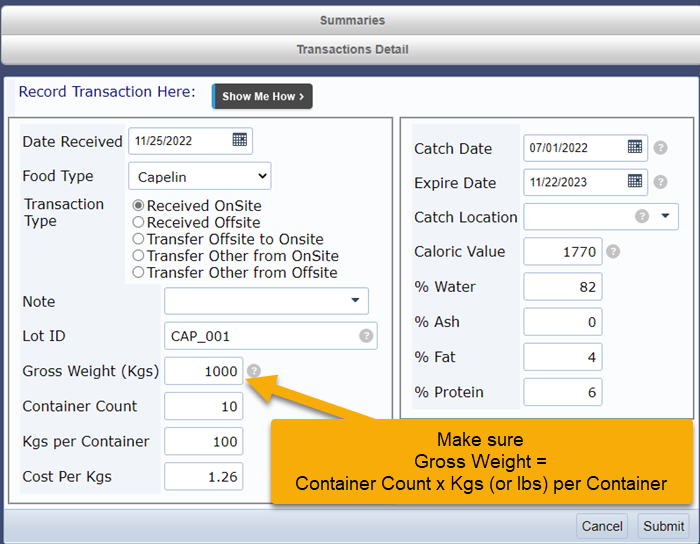Click the Gross Weight (Kgs) label
The width and height of the screenshot is (700, 544).
pyautogui.click(x=91, y=371)
